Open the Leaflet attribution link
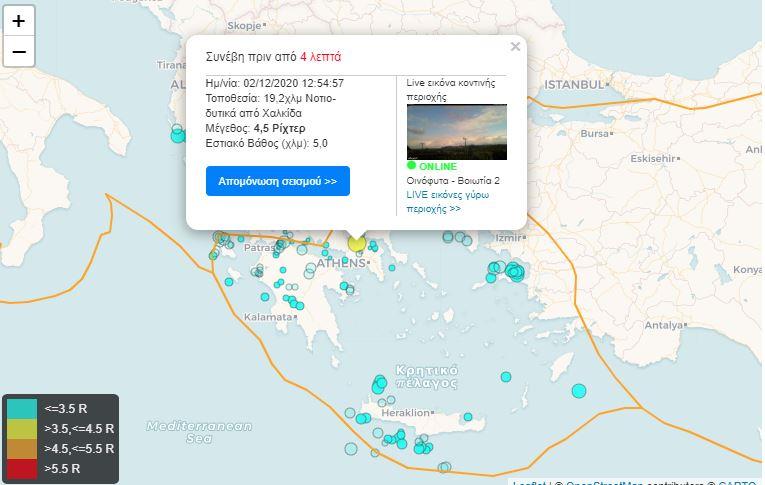Viewport: 765px width, 485px height. point(529,482)
